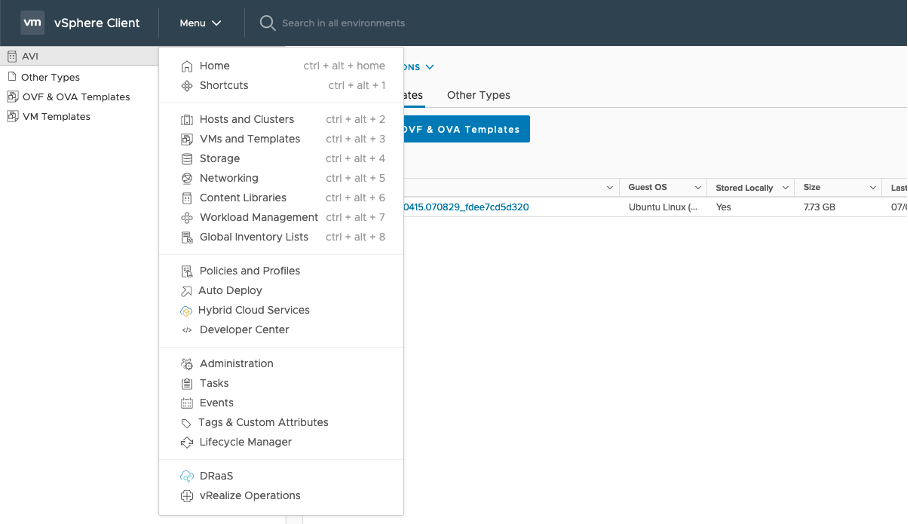This screenshot has height=524, width=908.
Task: Click the Administration gear icon
Action: [186, 364]
